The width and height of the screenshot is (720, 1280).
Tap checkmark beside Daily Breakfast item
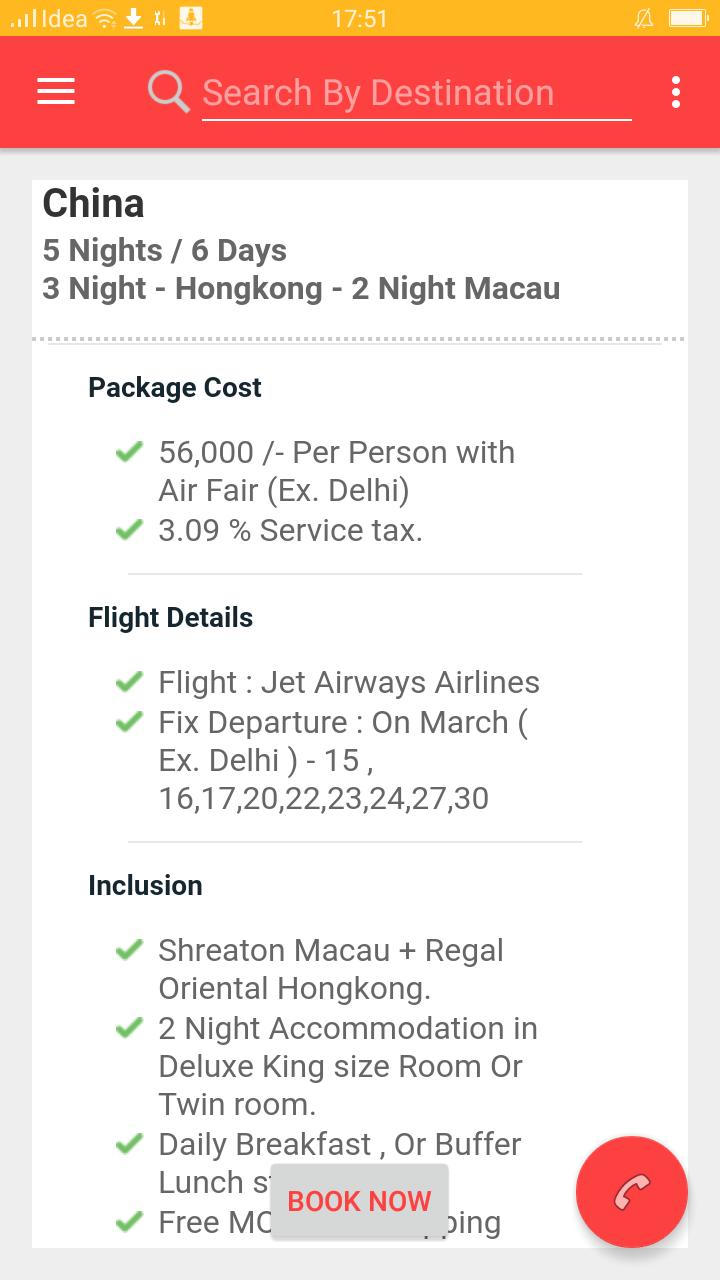pyautogui.click(x=129, y=1144)
